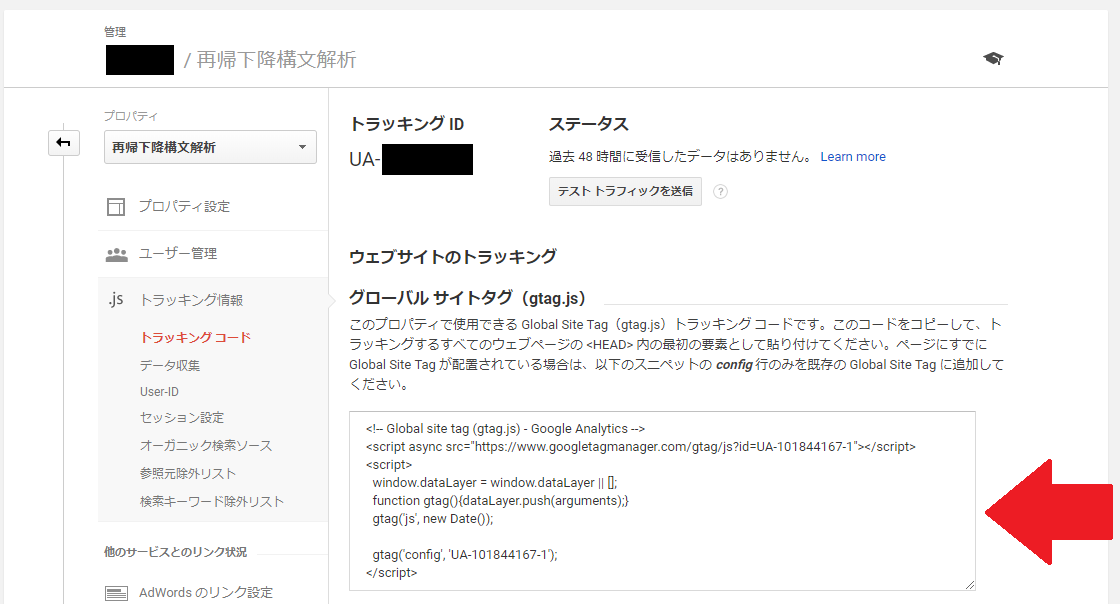The height and width of the screenshot is (604, 1120).
Task: Select 参照元除外リスト submenu item
Action: pyautogui.click(x=188, y=473)
